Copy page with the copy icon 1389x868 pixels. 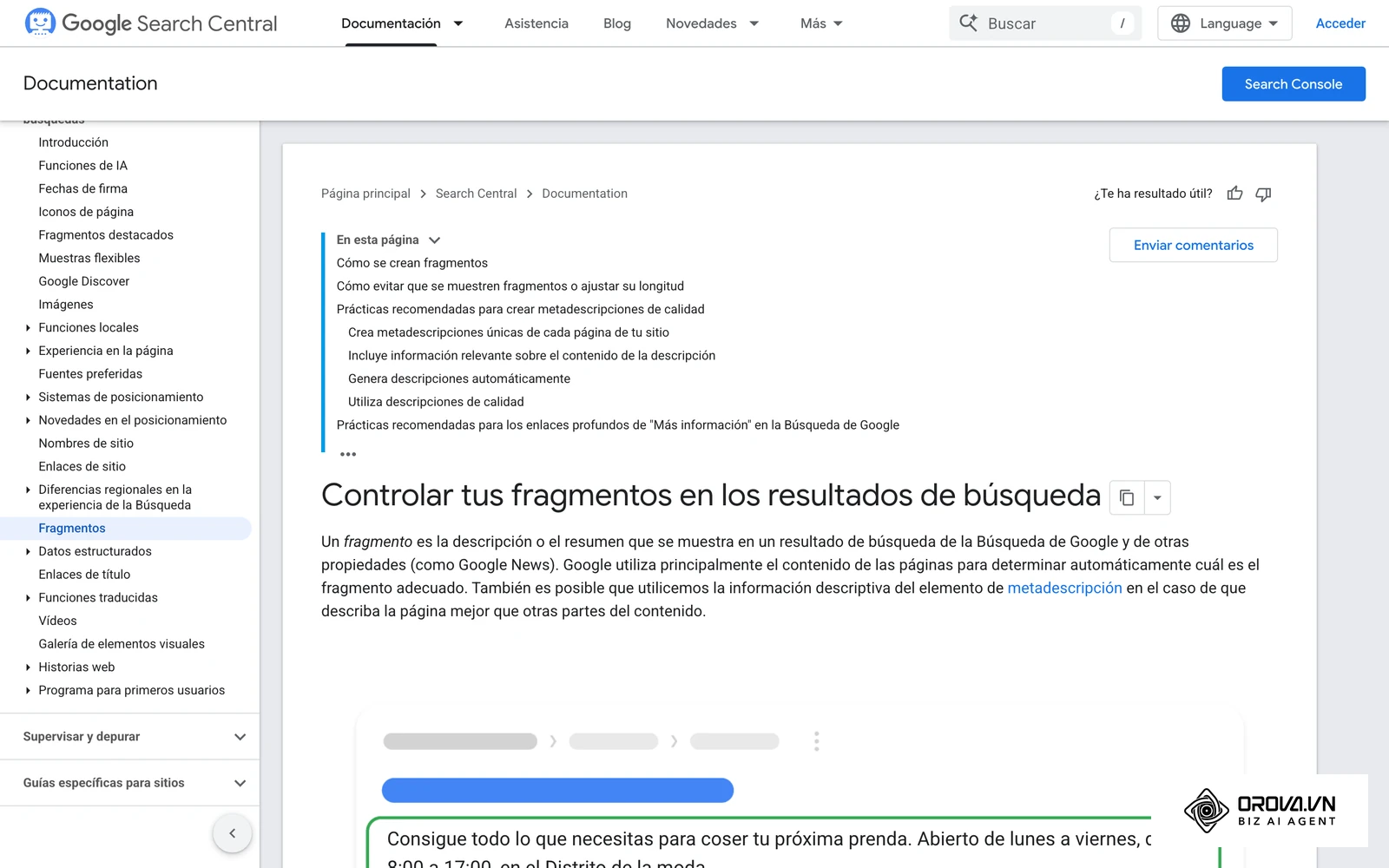pyautogui.click(x=1127, y=498)
